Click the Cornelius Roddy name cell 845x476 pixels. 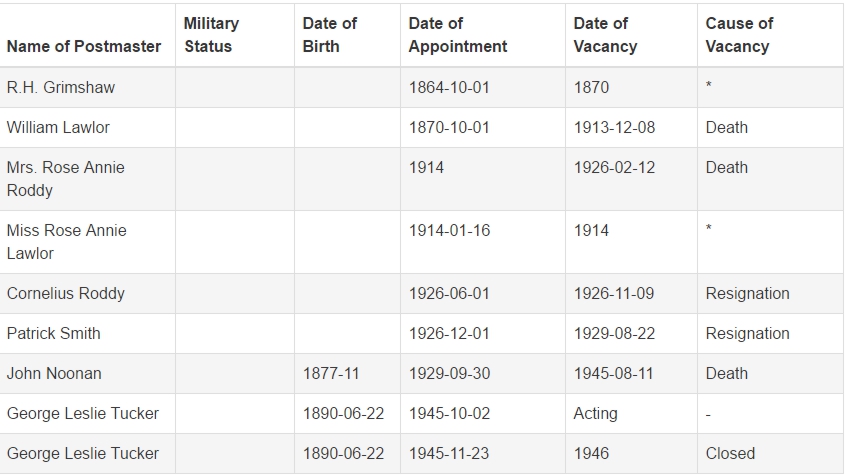click(66, 293)
